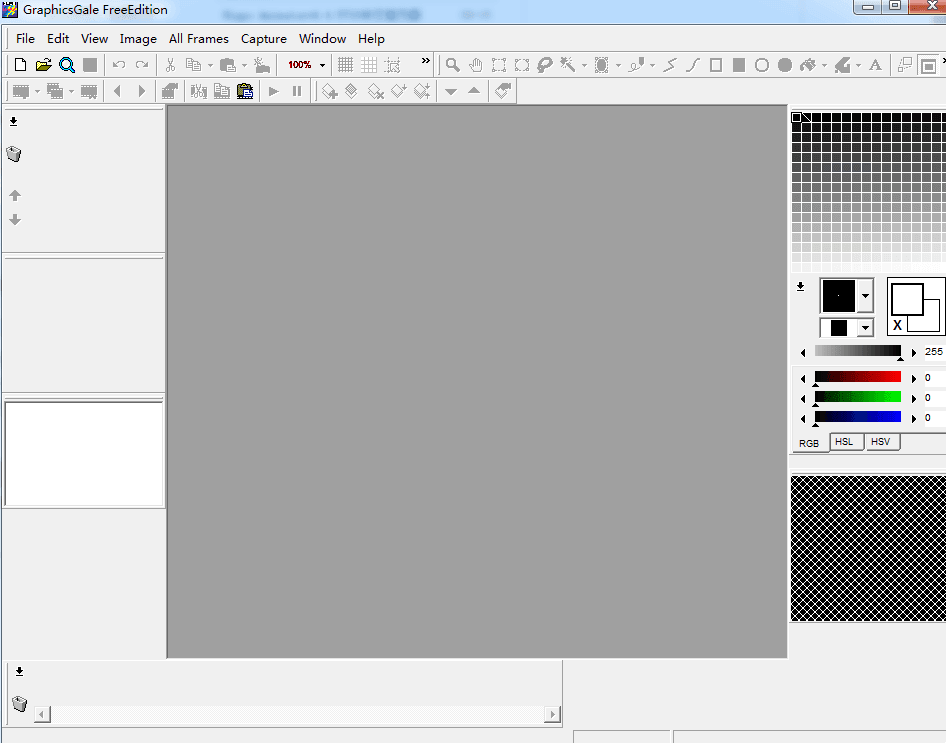Select the outlined Rectangle tool
946x743 pixels.
coord(716,65)
